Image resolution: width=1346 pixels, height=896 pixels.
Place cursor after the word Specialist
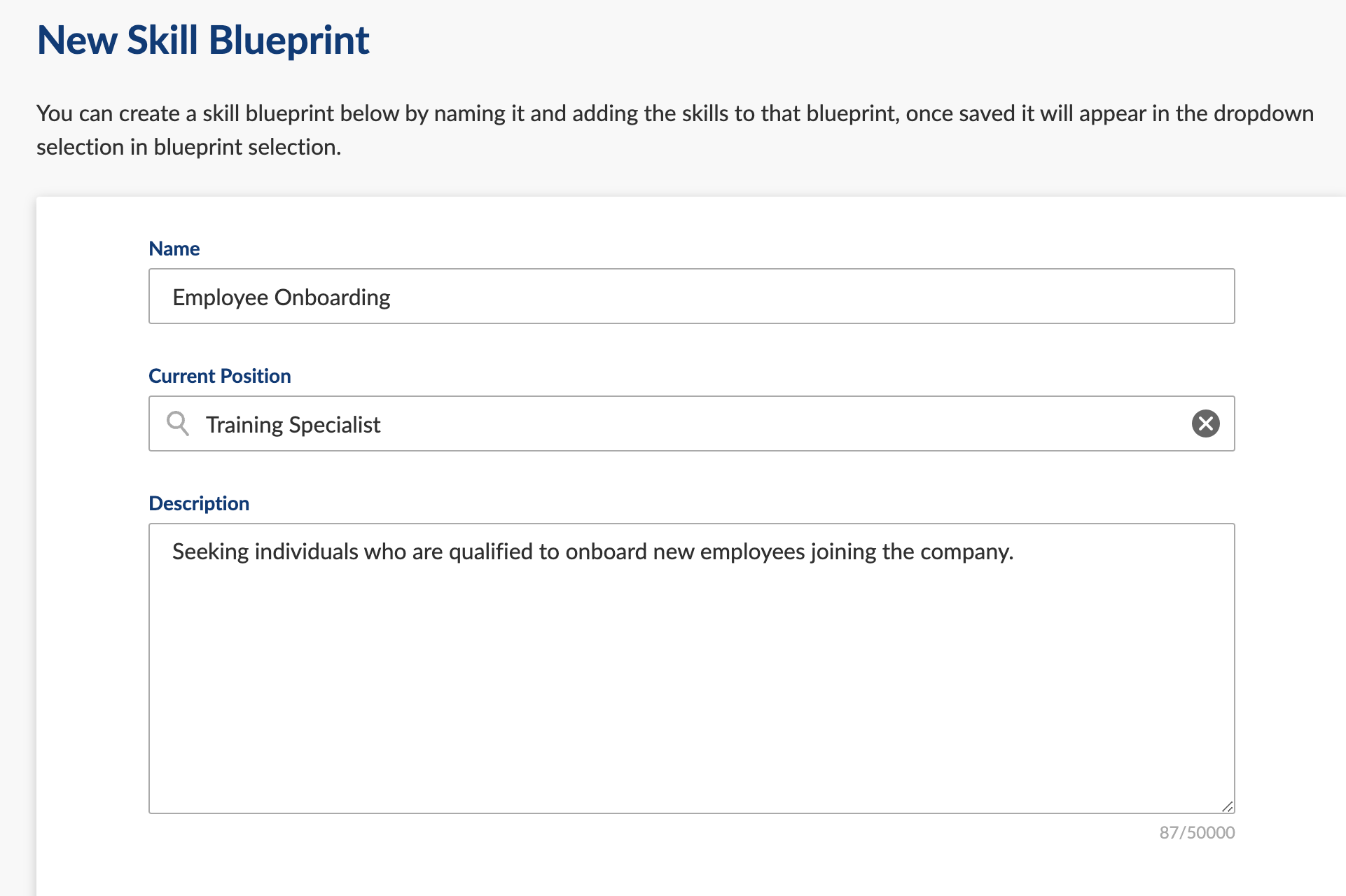point(382,425)
